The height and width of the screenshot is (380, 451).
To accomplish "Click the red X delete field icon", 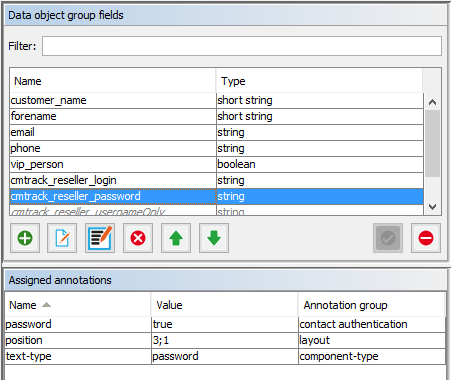I will (138, 238).
